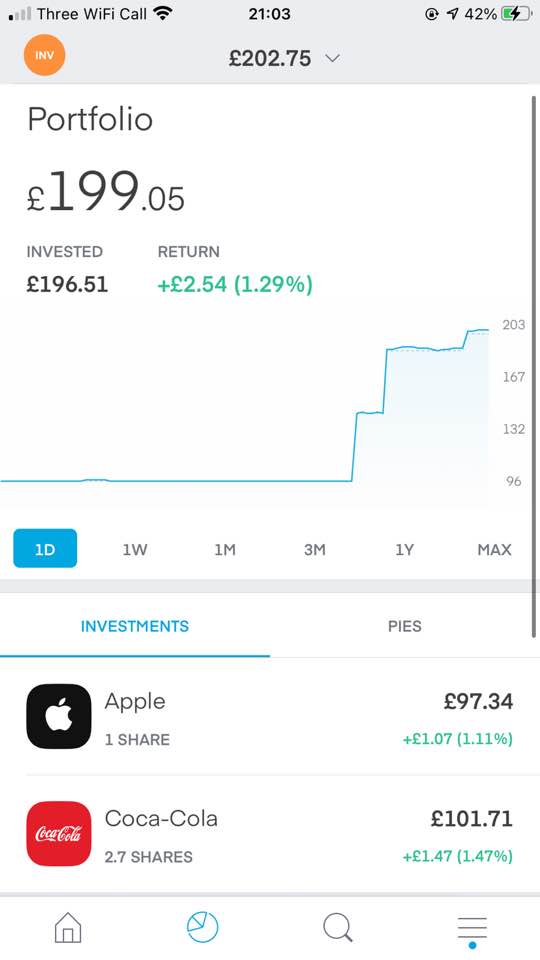
Task: Click the vertical scrollbar on the right
Action: pyautogui.click(x=534, y=367)
